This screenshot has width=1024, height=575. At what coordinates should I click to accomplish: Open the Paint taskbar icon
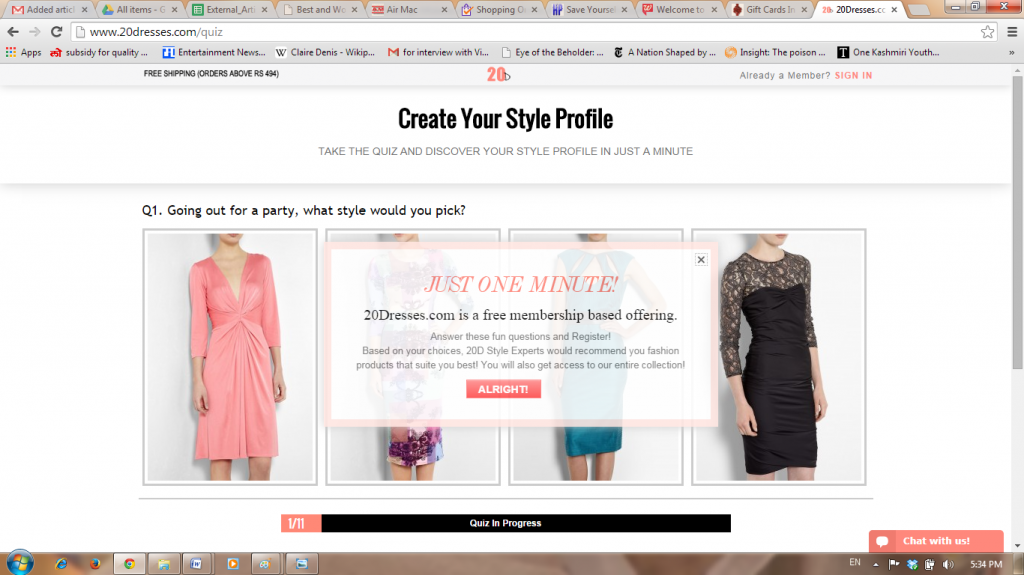(265, 563)
